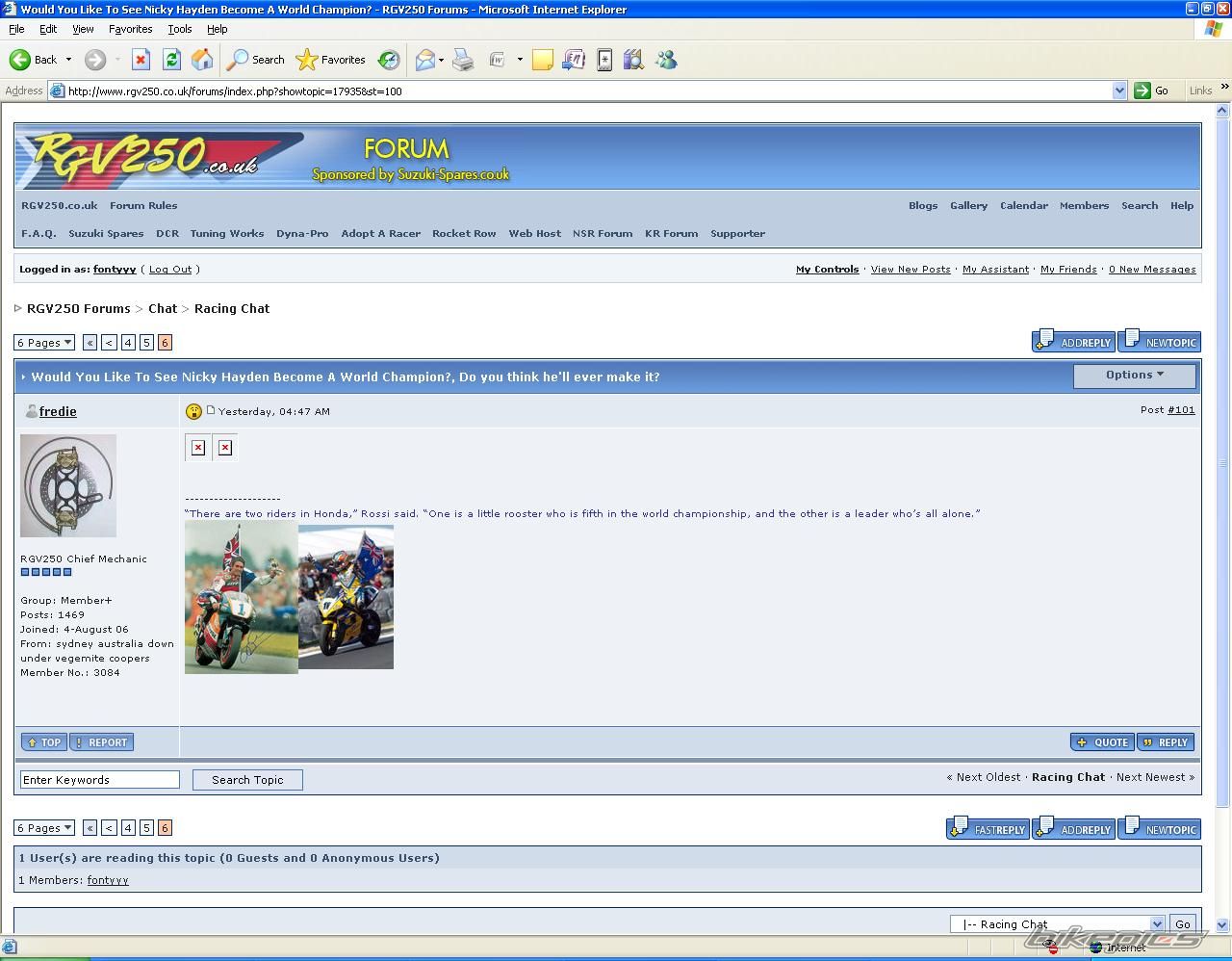
Task: Open the Racing Chat forum jump dropdown
Action: (1057, 923)
